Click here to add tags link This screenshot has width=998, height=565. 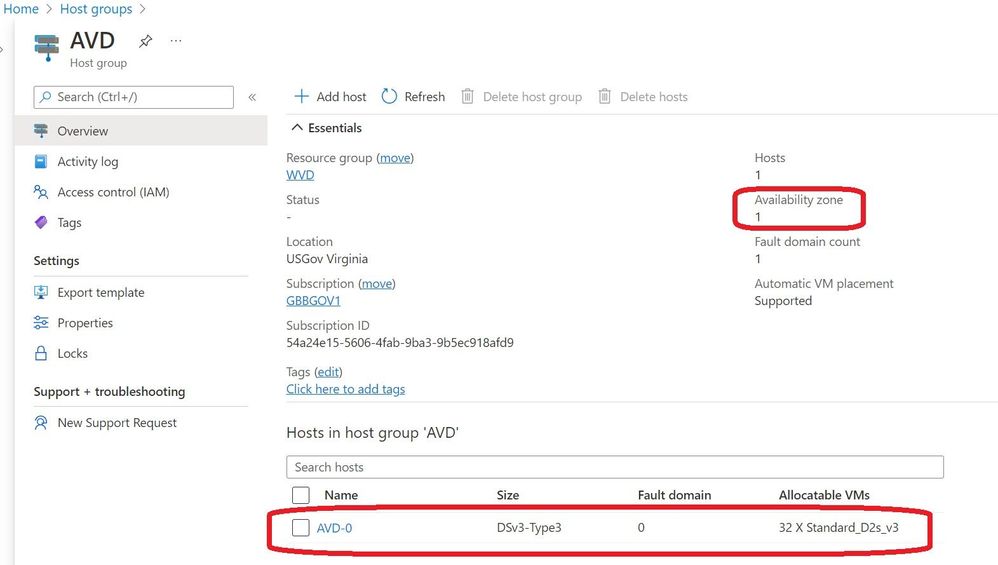click(345, 389)
